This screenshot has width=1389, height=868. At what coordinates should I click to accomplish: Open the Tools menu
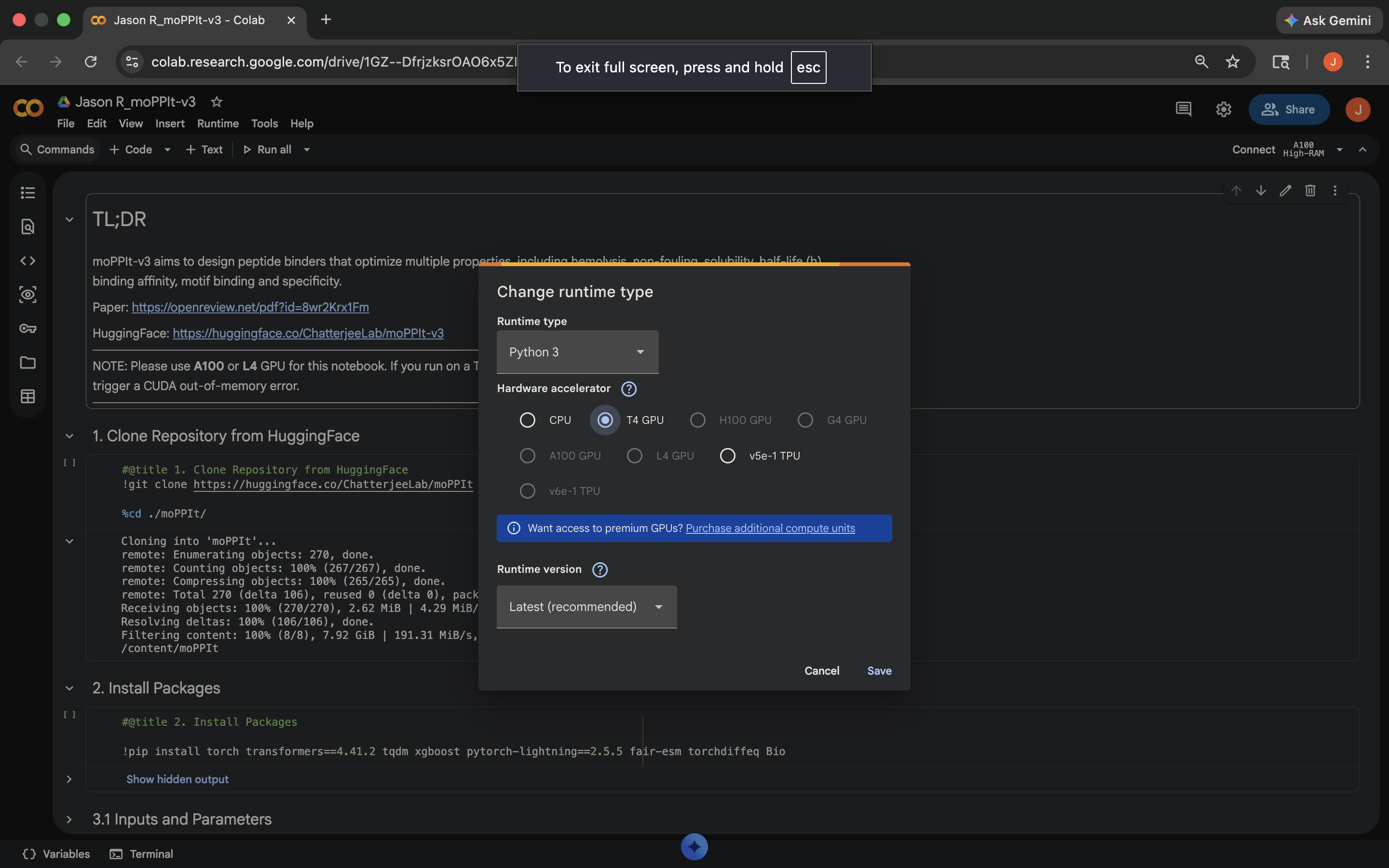pos(265,123)
